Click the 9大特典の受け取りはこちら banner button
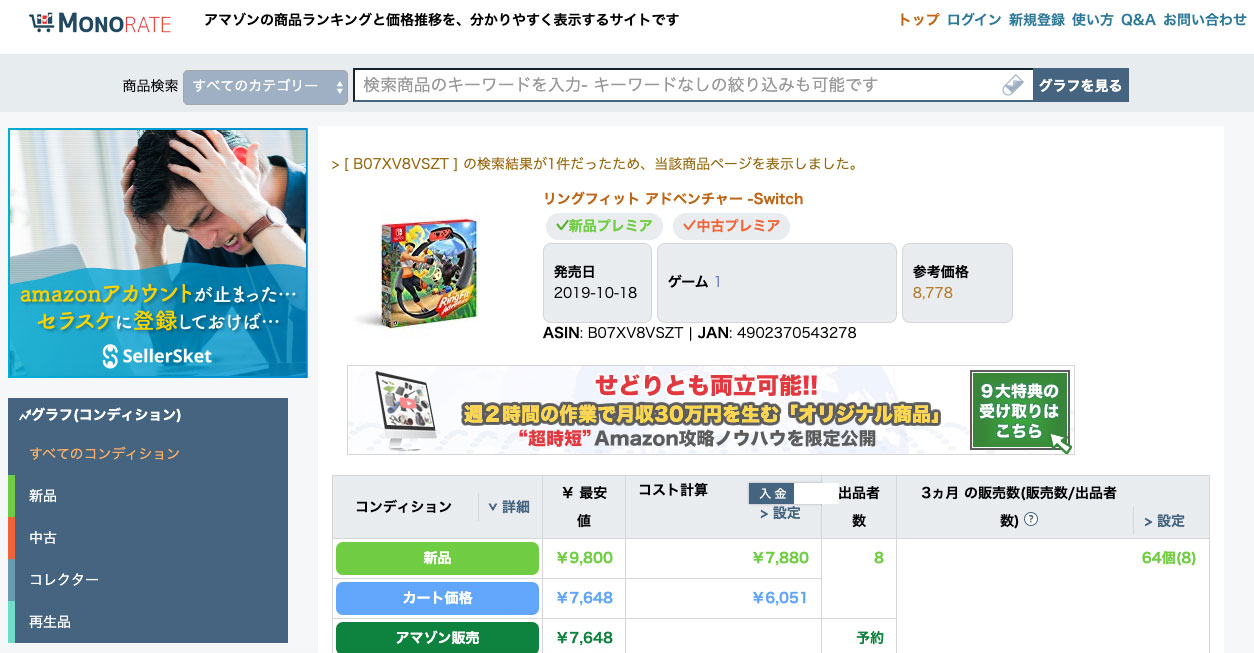The width and height of the screenshot is (1254, 653). click(x=1019, y=411)
